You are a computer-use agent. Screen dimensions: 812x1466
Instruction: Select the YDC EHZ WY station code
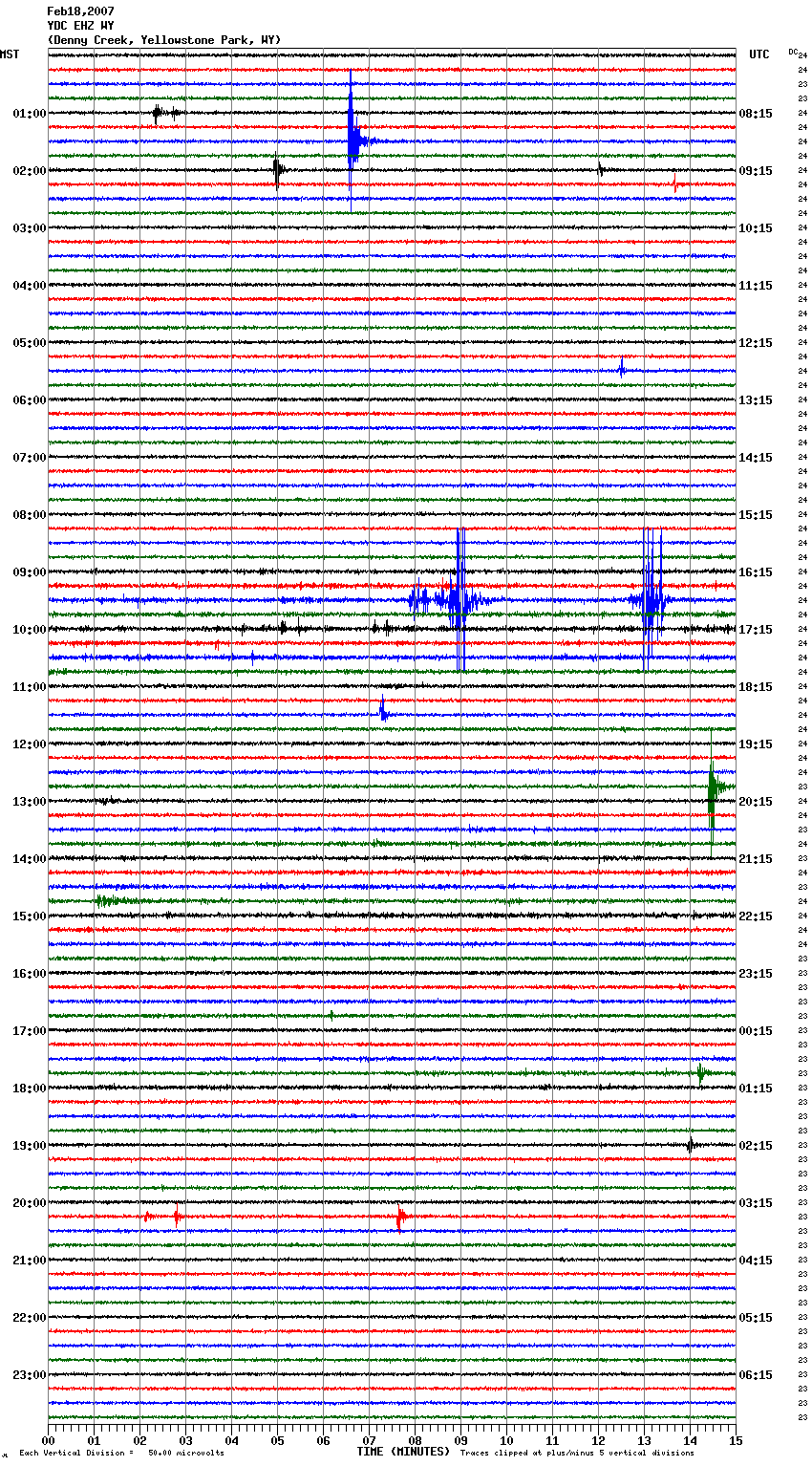point(80,26)
